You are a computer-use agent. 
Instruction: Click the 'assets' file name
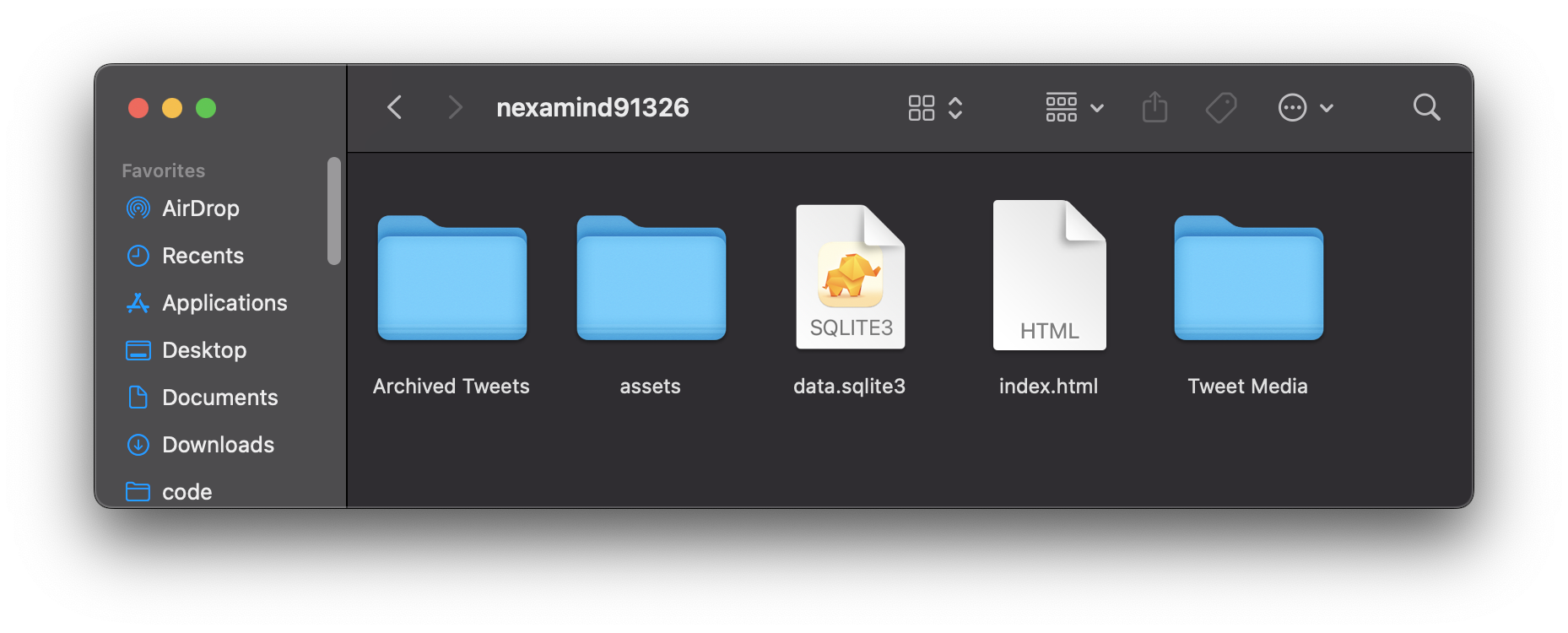coord(650,386)
